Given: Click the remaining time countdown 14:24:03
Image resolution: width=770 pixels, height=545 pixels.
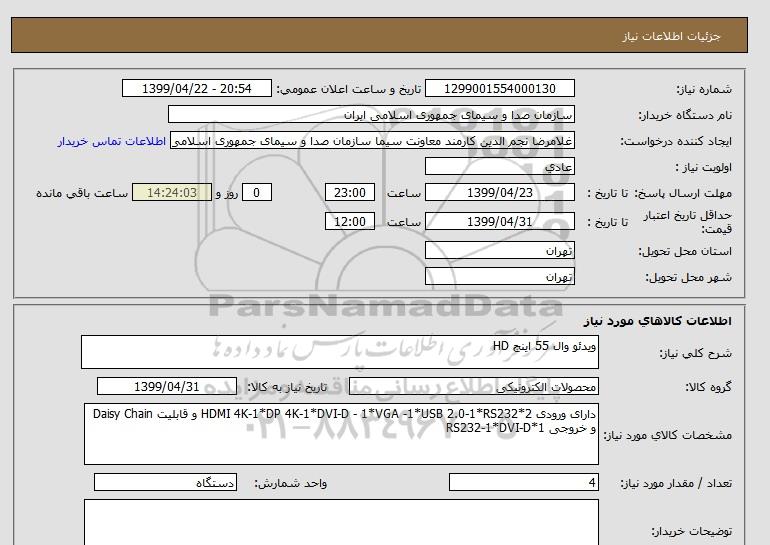Looking at the screenshot, I should [x=170, y=193].
